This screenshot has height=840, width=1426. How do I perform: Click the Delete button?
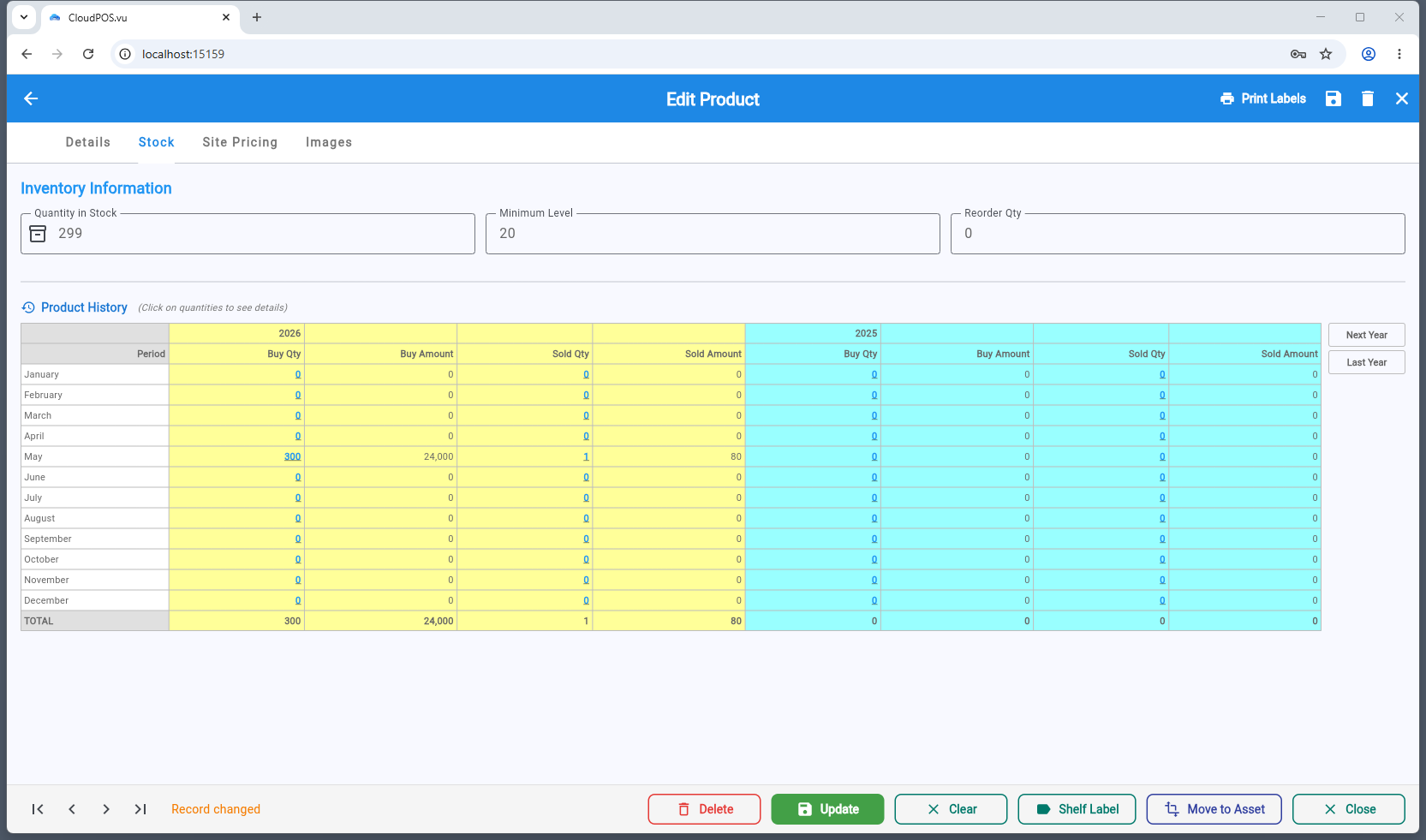[704, 809]
